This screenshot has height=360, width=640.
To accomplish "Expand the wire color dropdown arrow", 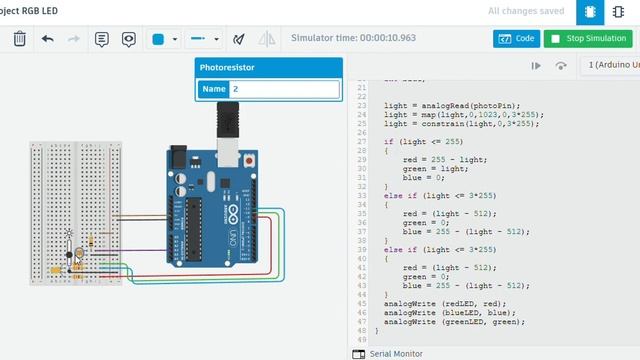I will [x=175, y=39].
